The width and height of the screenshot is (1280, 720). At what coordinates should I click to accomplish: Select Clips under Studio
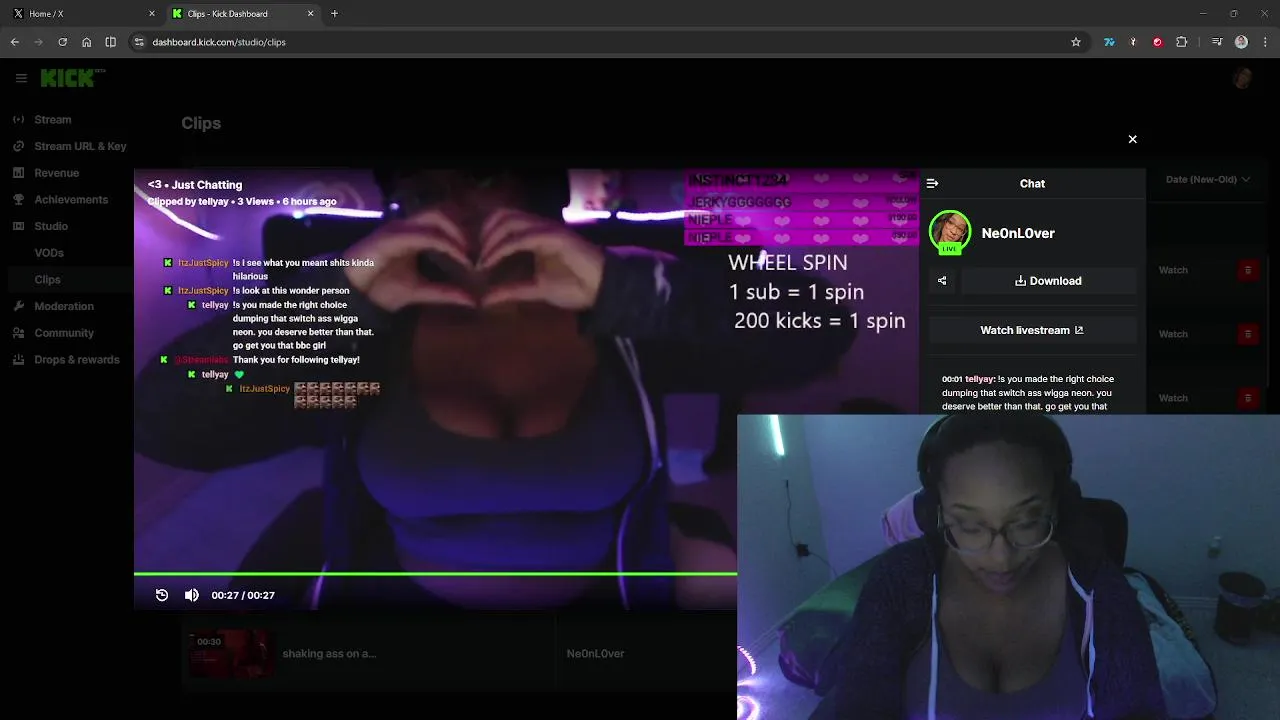[47, 280]
